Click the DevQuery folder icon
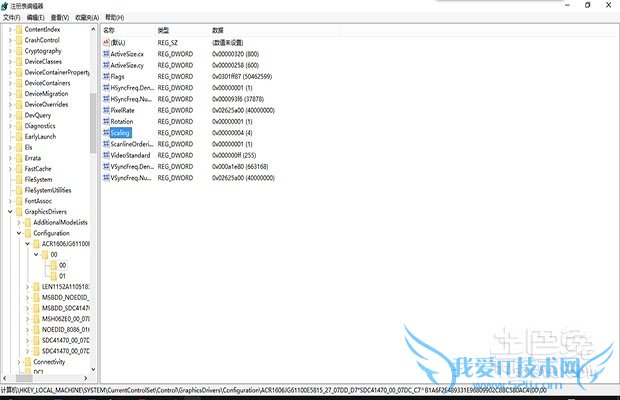This screenshot has height=400, width=620. pos(19,115)
